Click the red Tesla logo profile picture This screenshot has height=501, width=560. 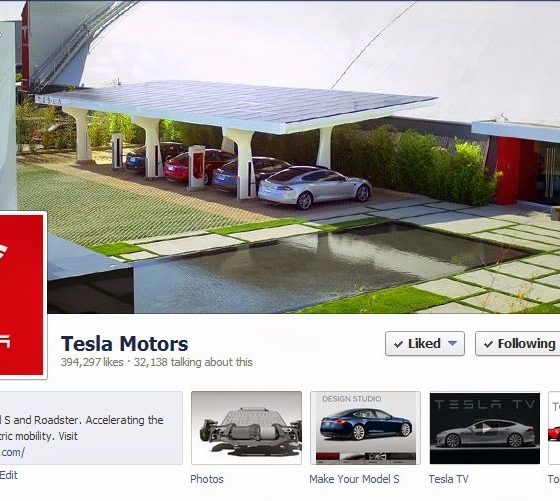coord(22,295)
